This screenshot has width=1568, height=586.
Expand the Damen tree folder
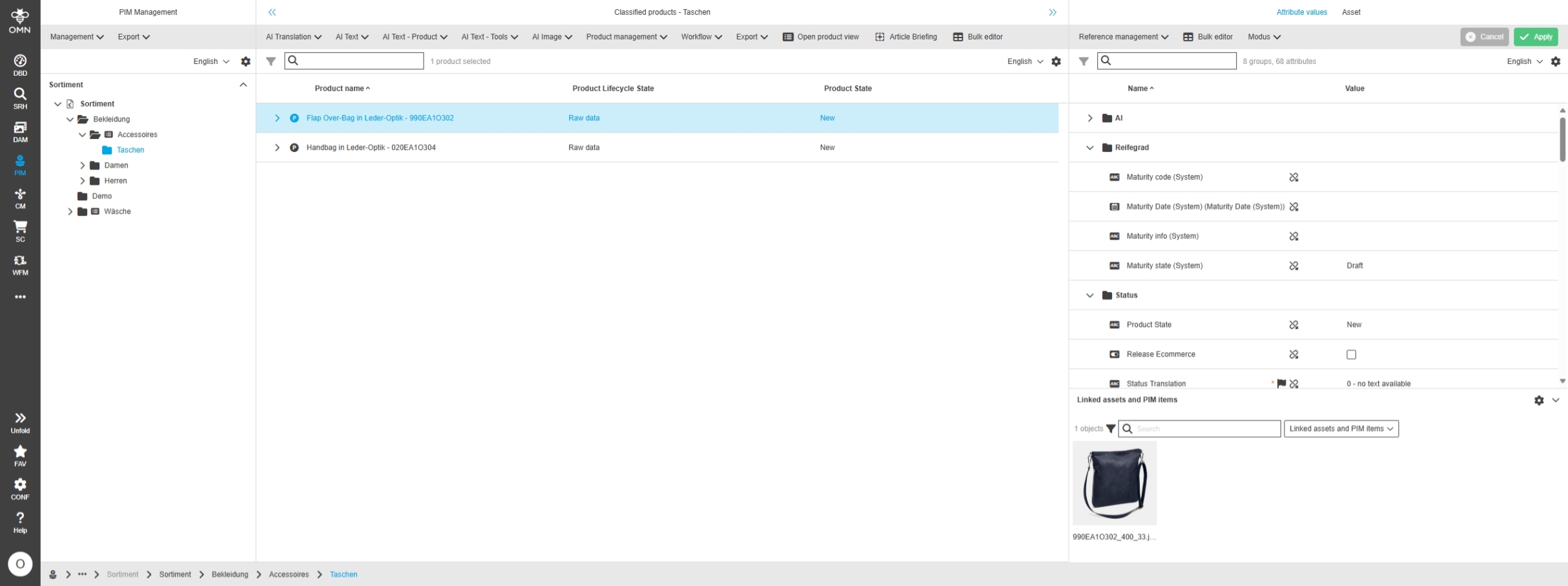83,165
